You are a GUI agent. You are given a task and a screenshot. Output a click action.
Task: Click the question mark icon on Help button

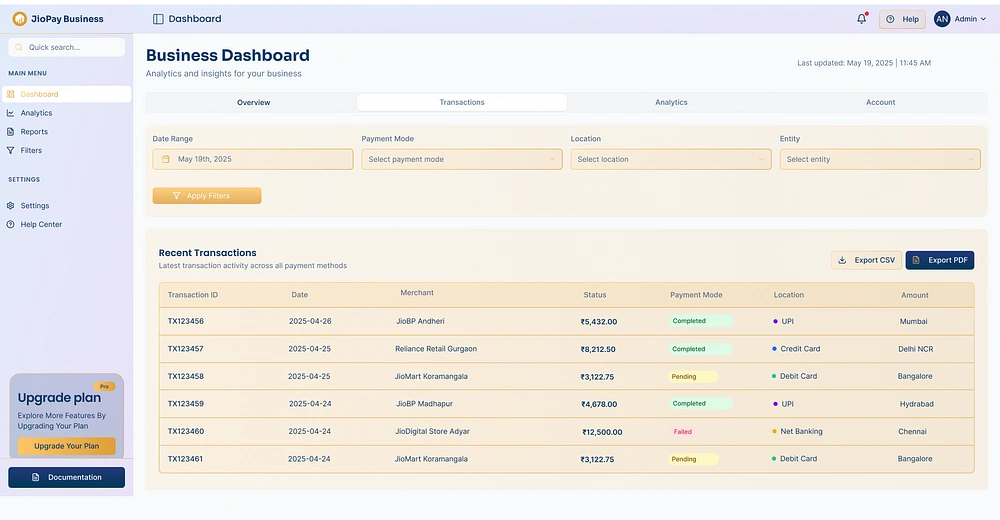(890, 19)
